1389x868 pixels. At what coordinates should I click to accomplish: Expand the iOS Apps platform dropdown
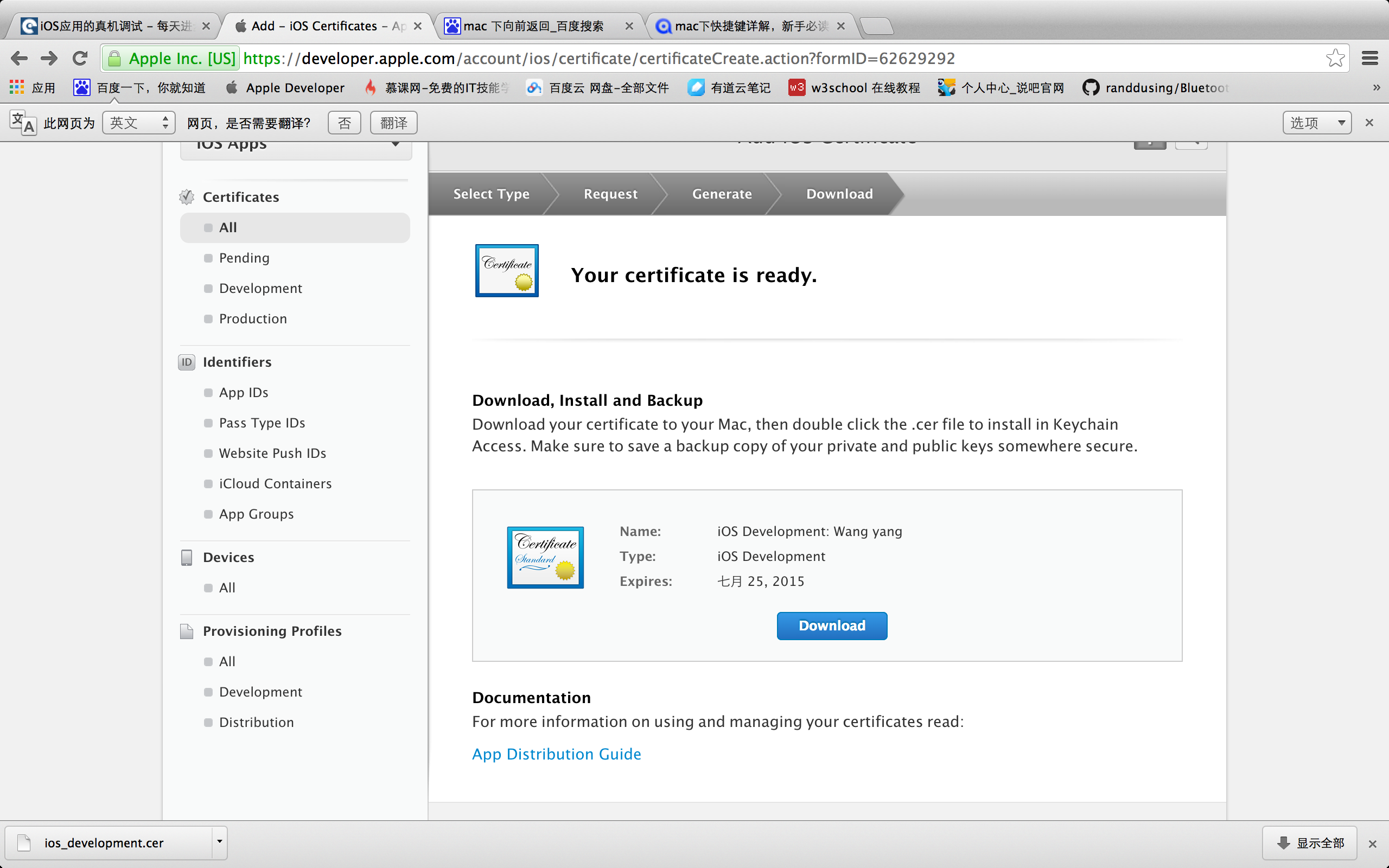tap(296, 149)
